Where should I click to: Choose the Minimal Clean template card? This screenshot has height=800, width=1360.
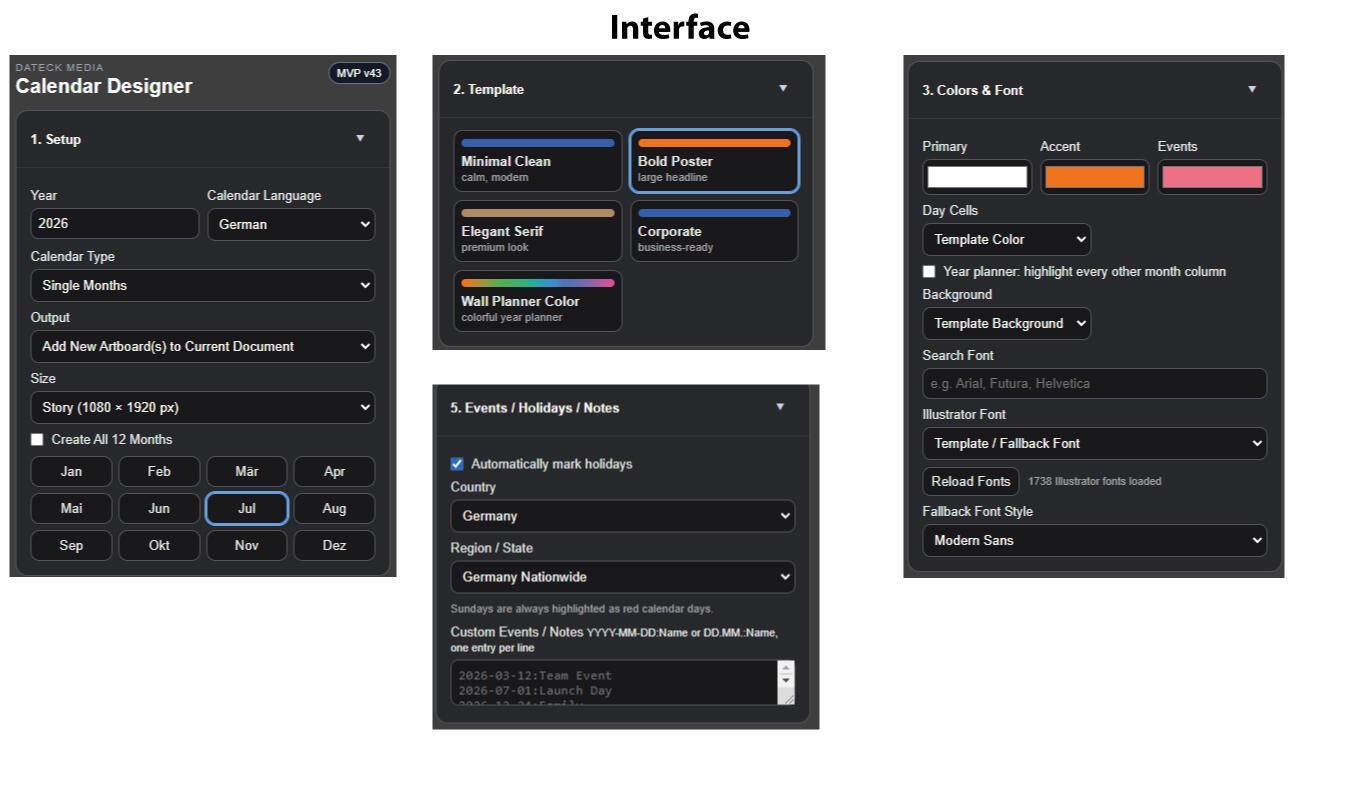coord(538,161)
